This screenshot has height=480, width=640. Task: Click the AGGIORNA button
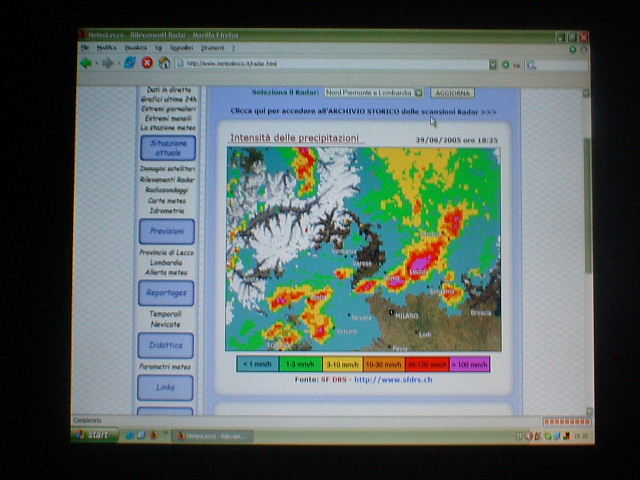452,92
